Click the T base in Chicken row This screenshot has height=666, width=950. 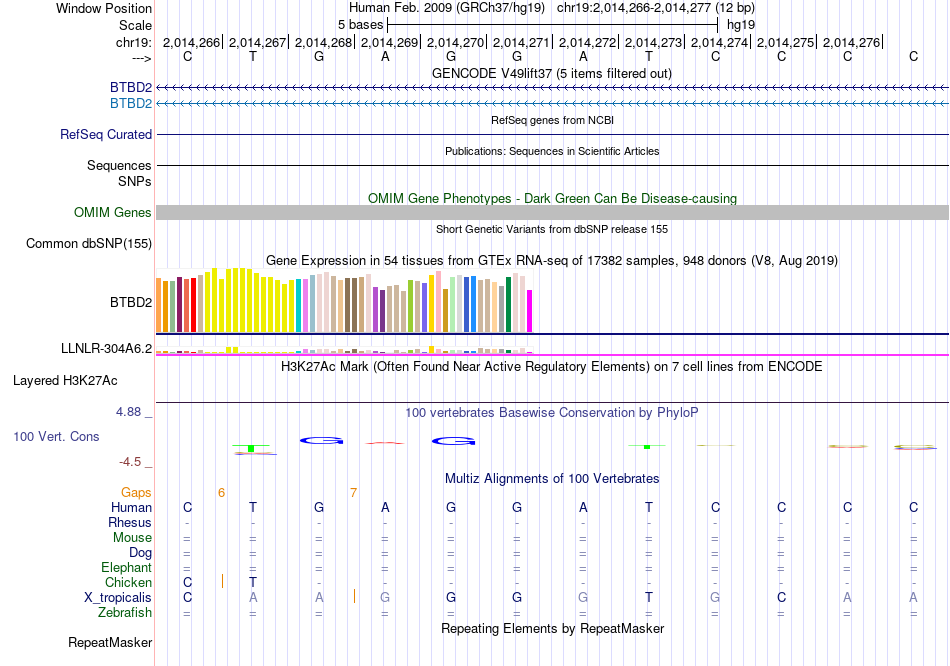coord(253,582)
